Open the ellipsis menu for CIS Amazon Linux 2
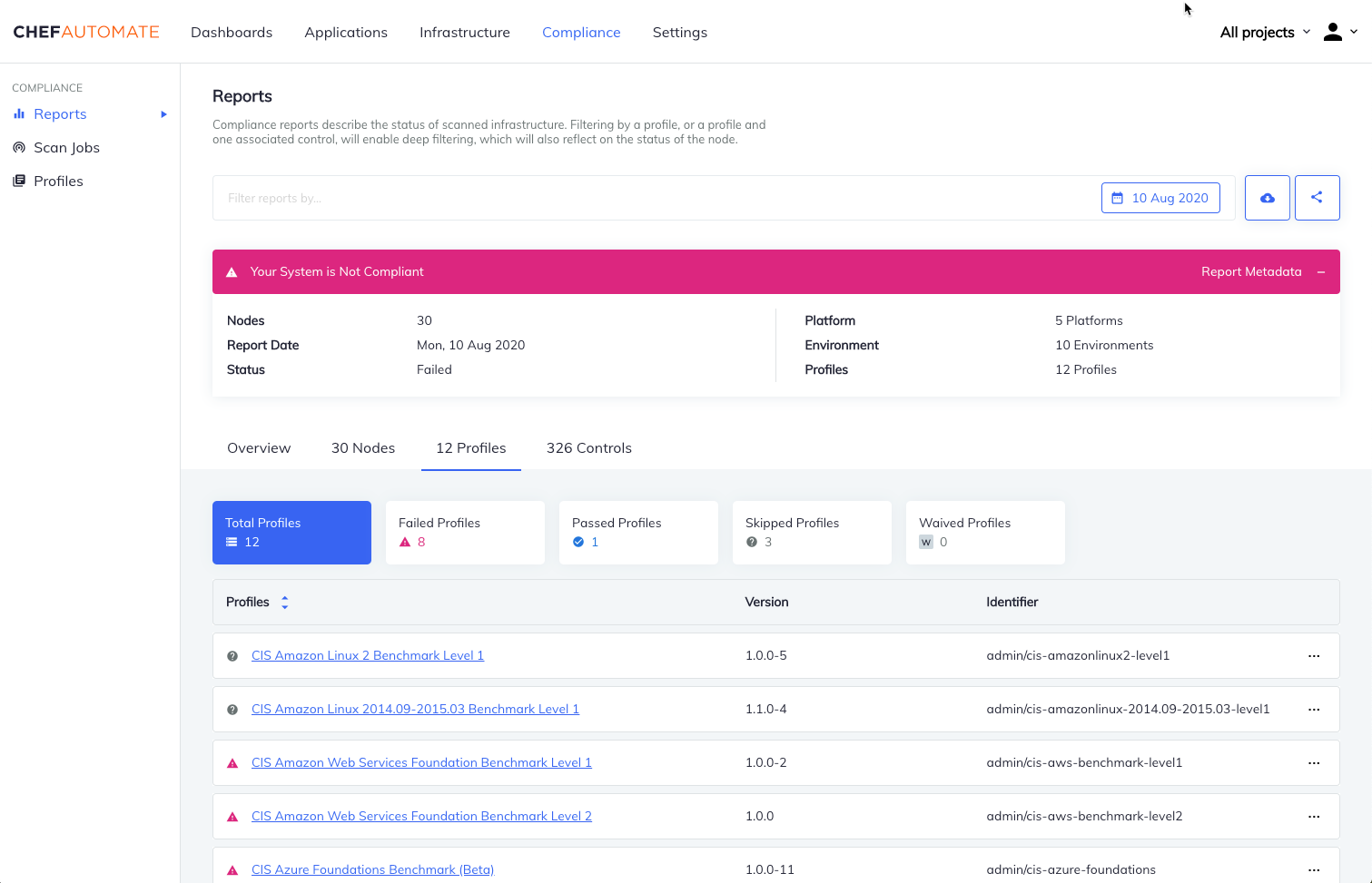The width and height of the screenshot is (1372, 883). tap(1314, 655)
